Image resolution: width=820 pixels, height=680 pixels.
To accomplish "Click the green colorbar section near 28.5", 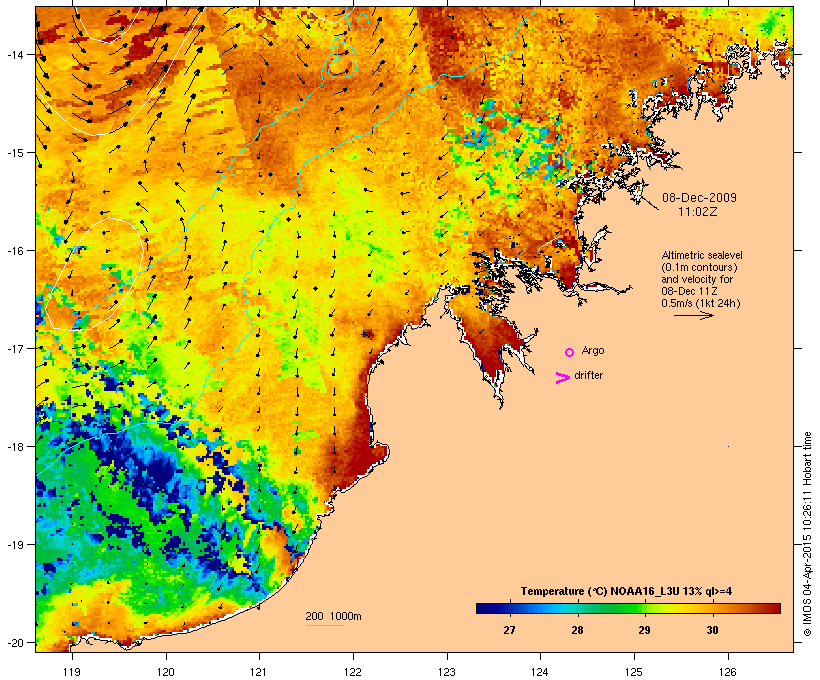I will [611, 608].
